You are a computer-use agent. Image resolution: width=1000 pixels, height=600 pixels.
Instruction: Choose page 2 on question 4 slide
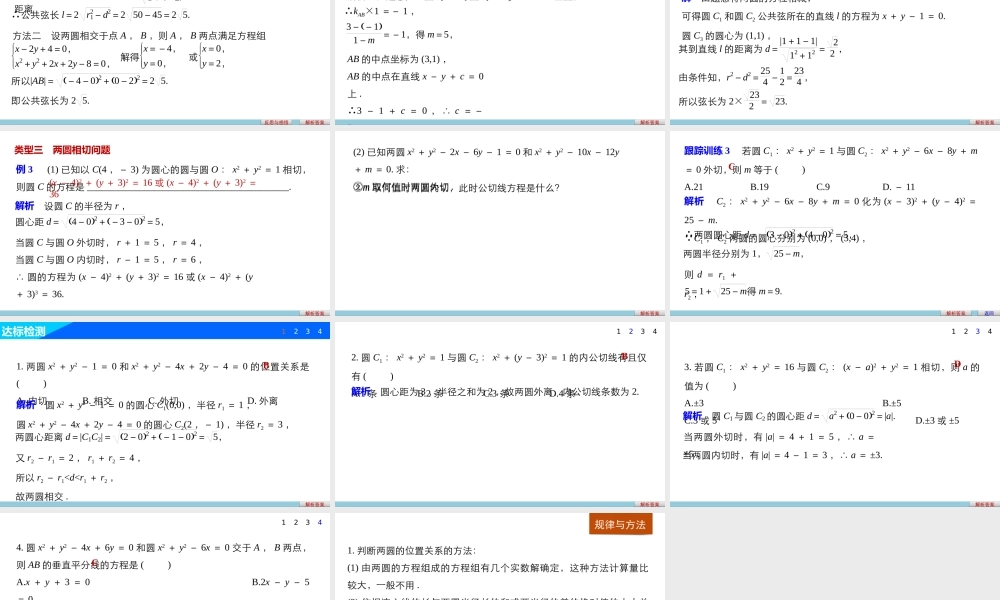tap(296, 522)
